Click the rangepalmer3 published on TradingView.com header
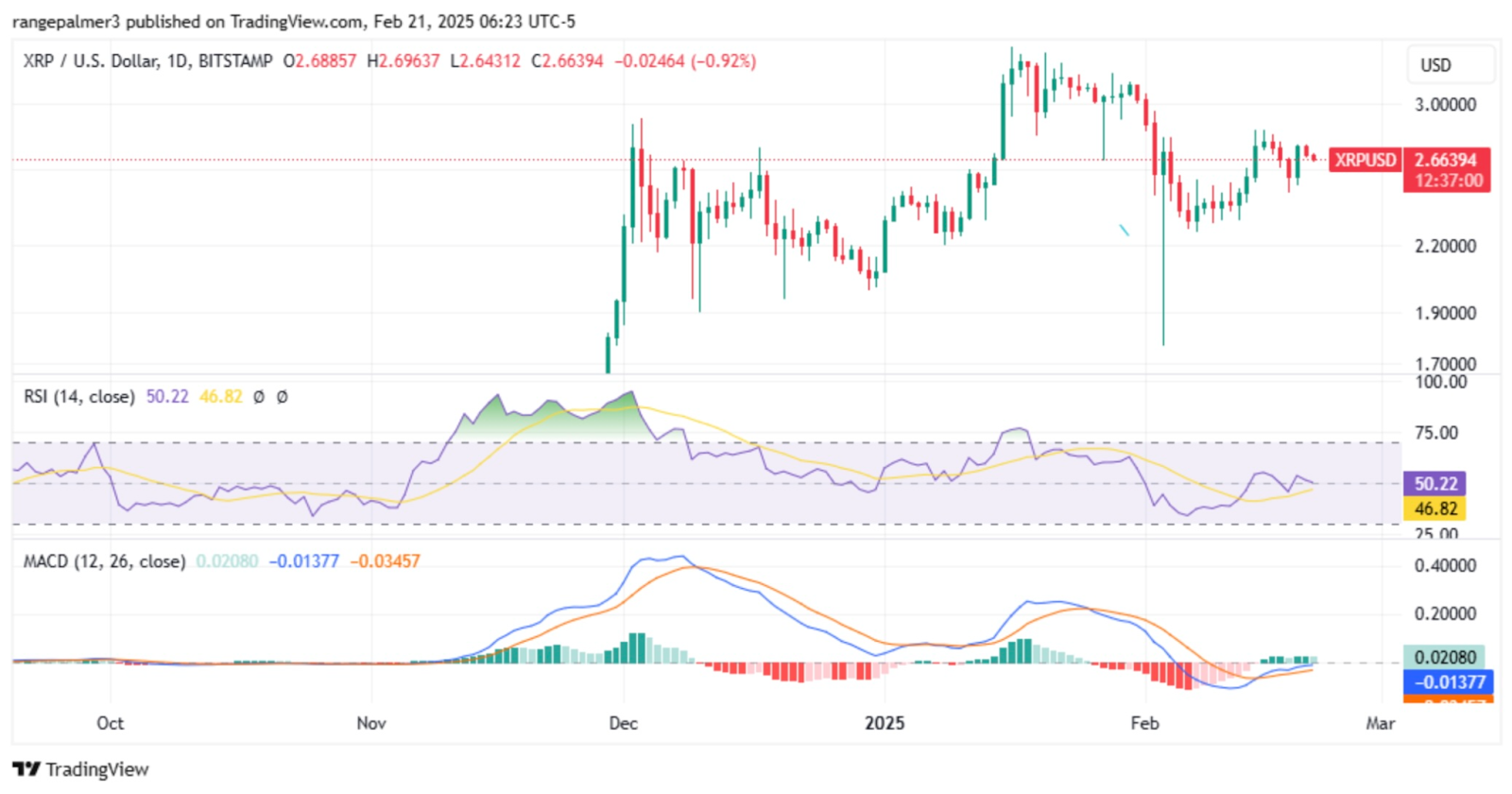The image size is (1512, 794). click(293, 21)
